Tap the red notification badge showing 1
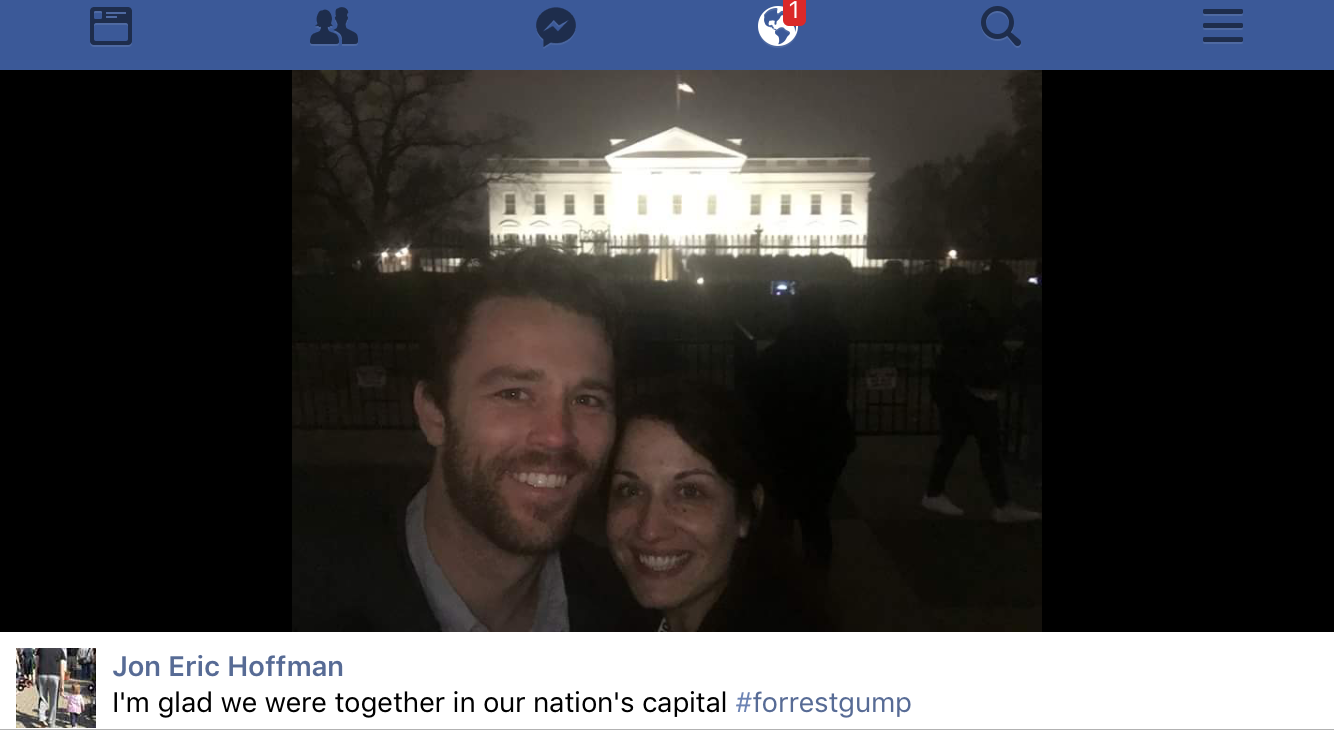 (x=794, y=11)
